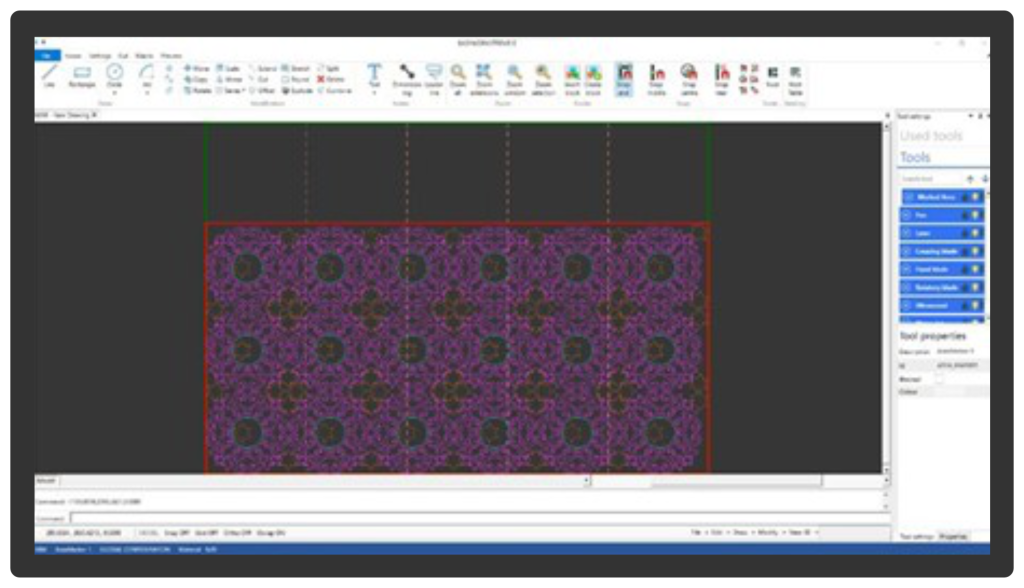The width and height of the screenshot is (1024, 588).
Task: Expand the Laser tool entry
Action: coord(907,233)
